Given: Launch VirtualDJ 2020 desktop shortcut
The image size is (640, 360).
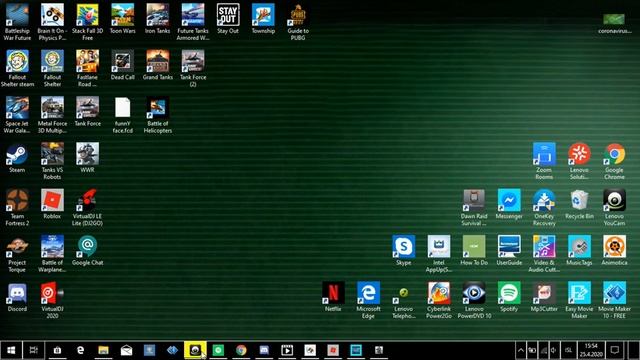Looking at the screenshot, I should (52, 300).
